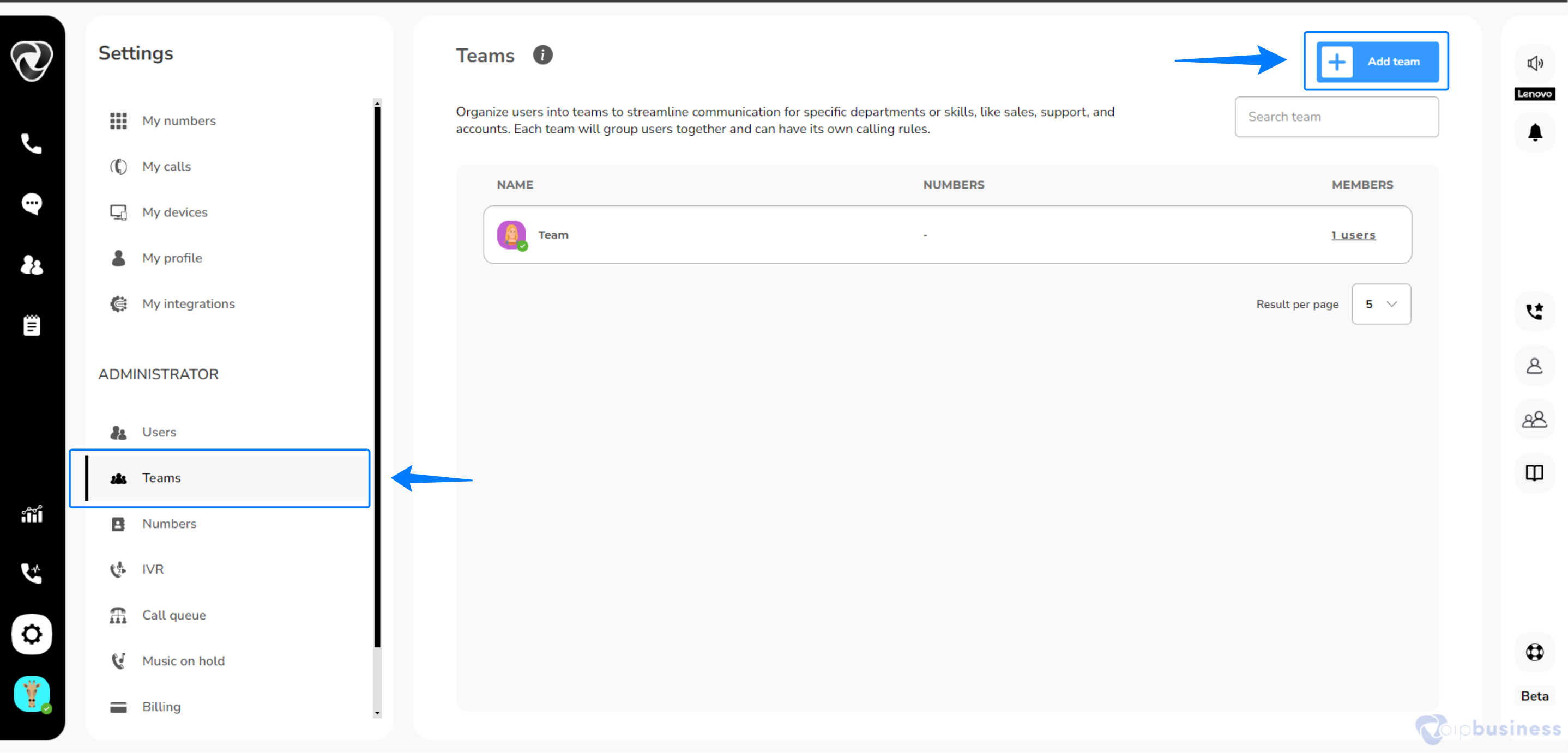Open the call activity icon in the left sidebar
This screenshot has width=1568, height=753.
(x=32, y=573)
